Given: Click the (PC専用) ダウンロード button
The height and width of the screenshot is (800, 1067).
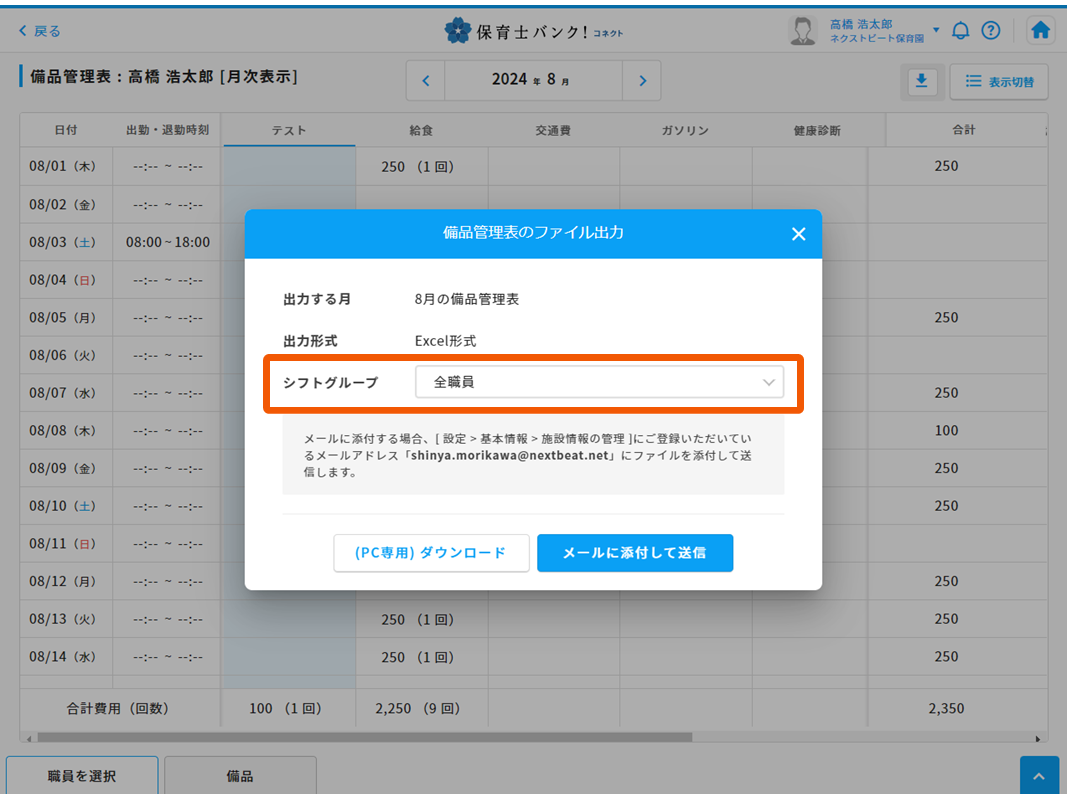Looking at the screenshot, I should (431, 553).
